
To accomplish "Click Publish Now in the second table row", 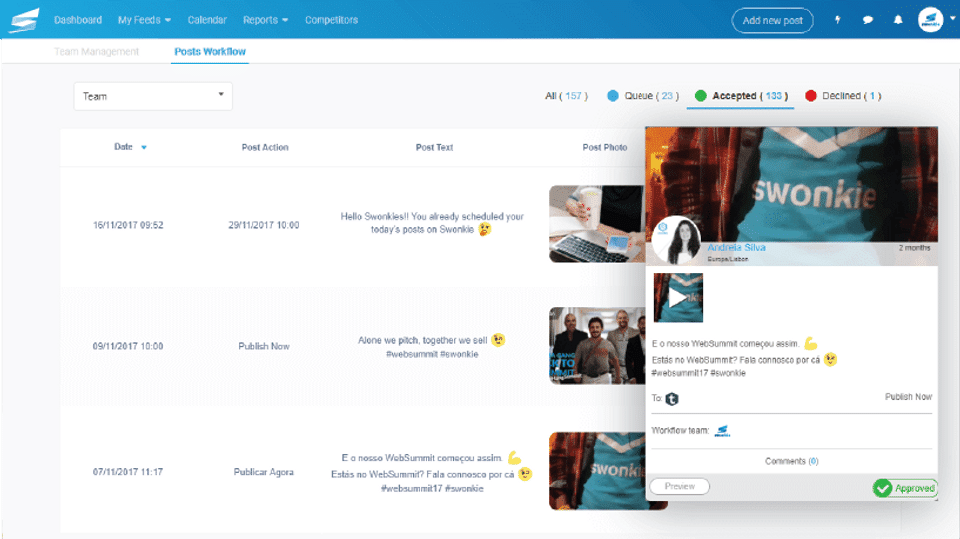I will [264, 346].
